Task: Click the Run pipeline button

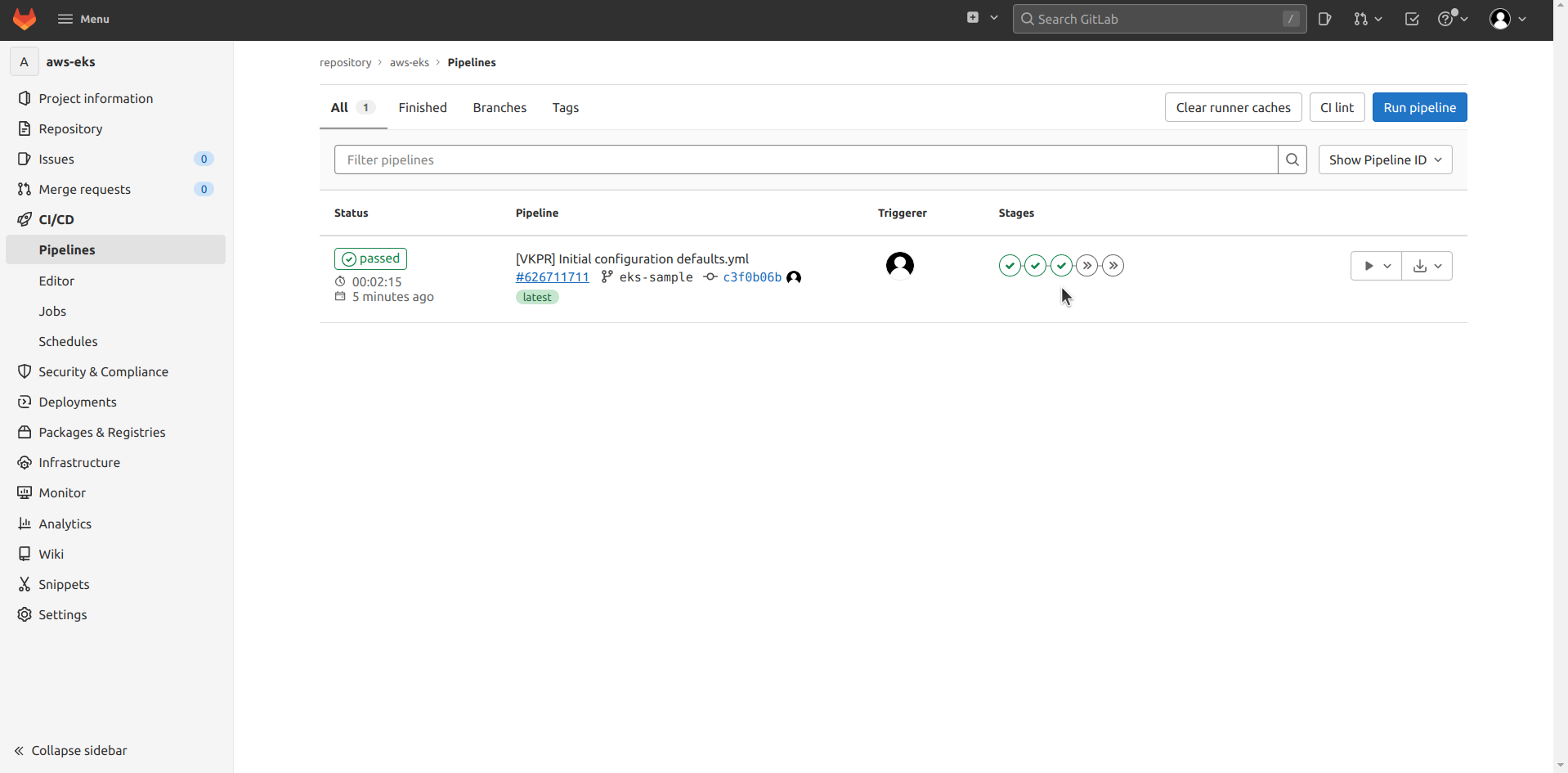Action: 1419,107
